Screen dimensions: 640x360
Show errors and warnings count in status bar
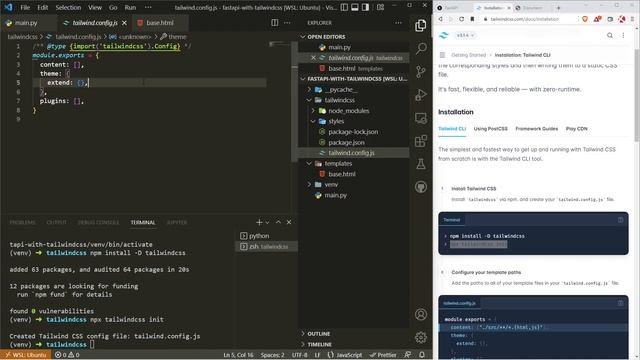(67, 355)
